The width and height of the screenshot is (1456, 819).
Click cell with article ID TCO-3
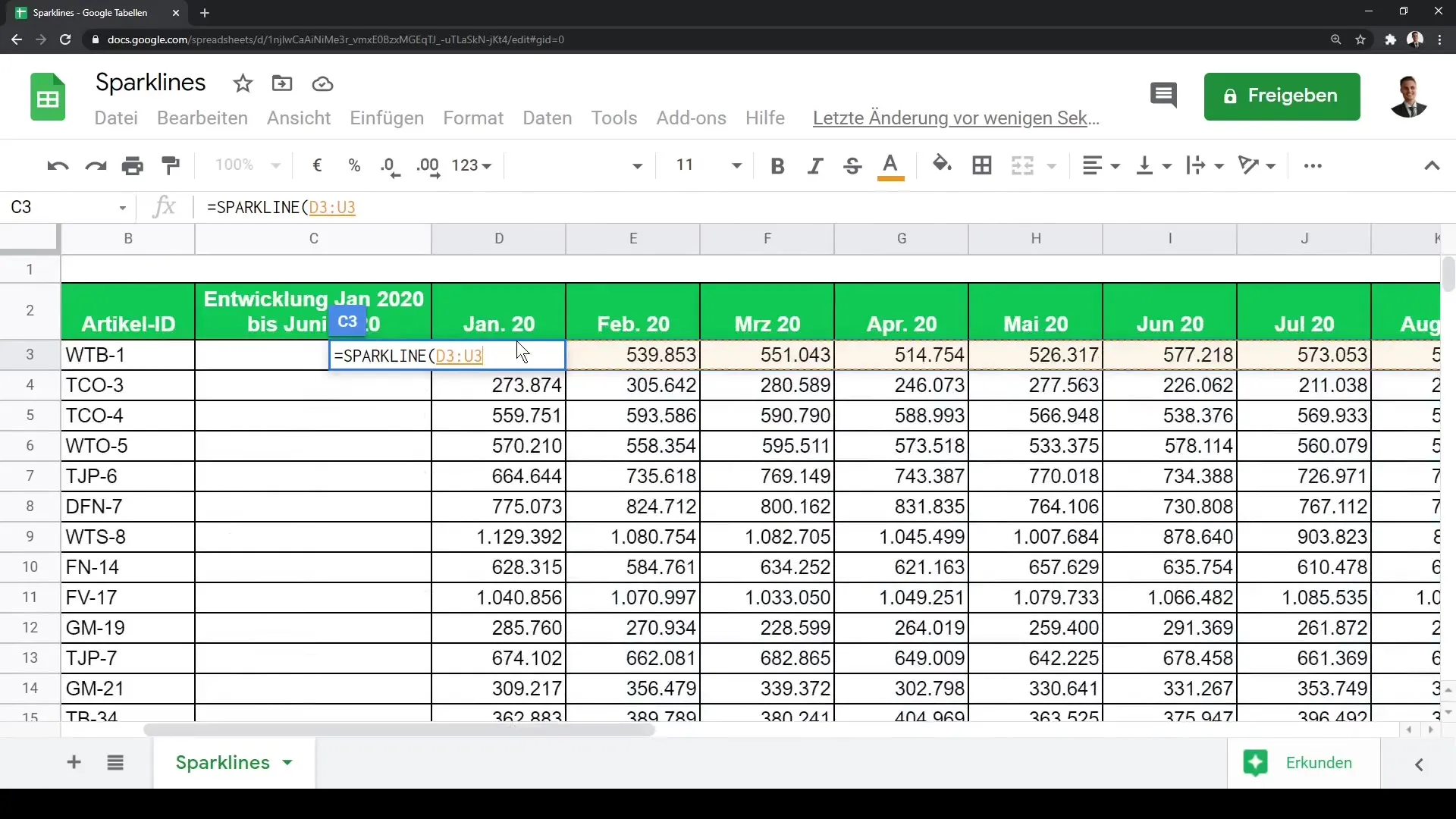coord(128,385)
